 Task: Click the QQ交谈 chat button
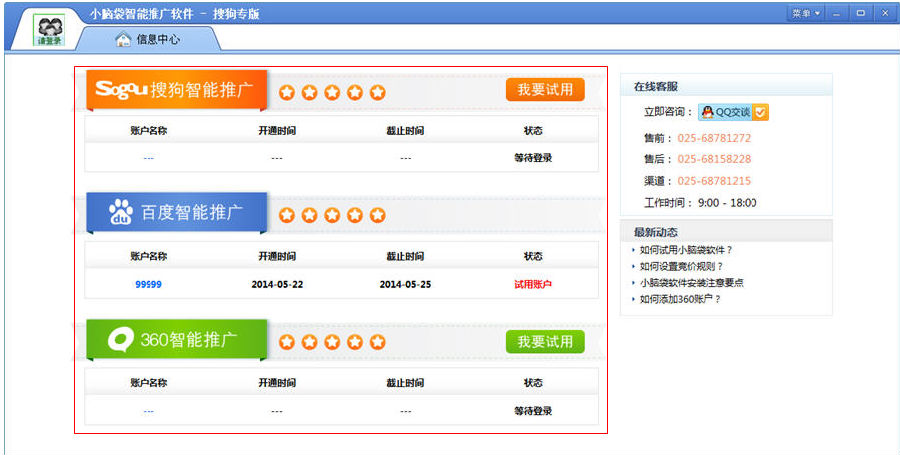pyautogui.click(x=733, y=112)
